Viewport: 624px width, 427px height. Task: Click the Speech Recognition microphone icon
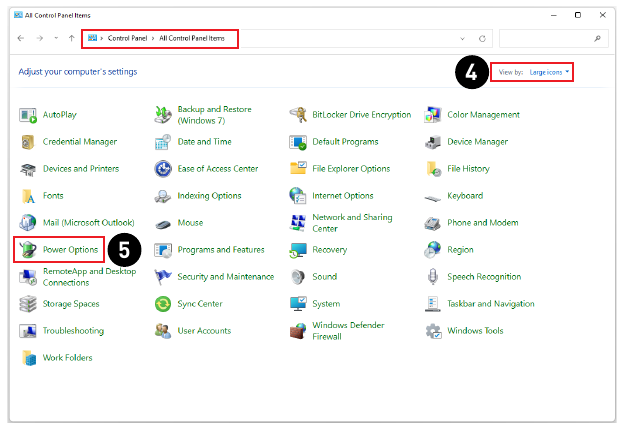pyautogui.click(x=433, y=277)
